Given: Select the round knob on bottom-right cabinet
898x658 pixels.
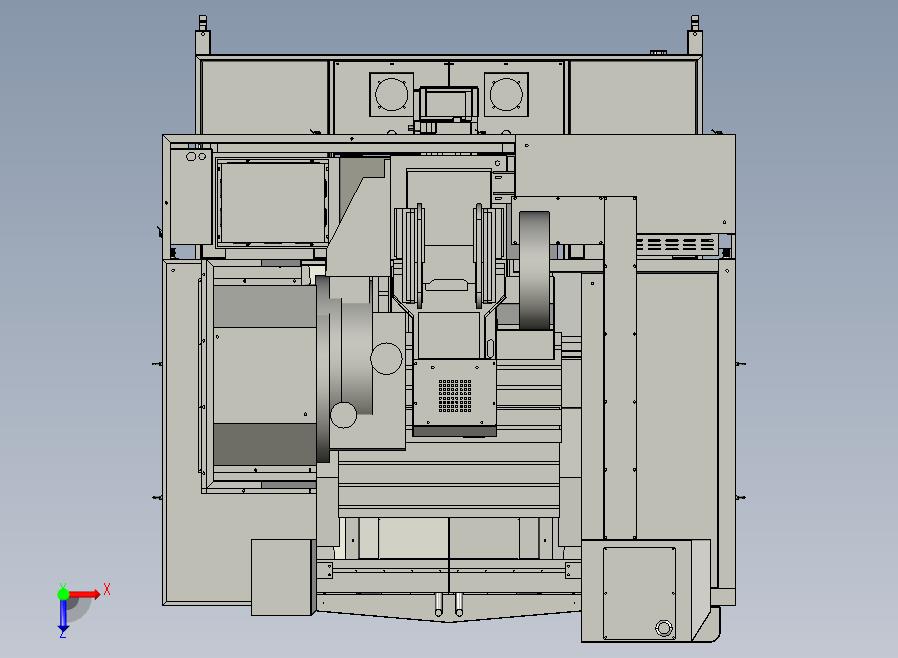Looking at the screenshot, I should [664, 628].
